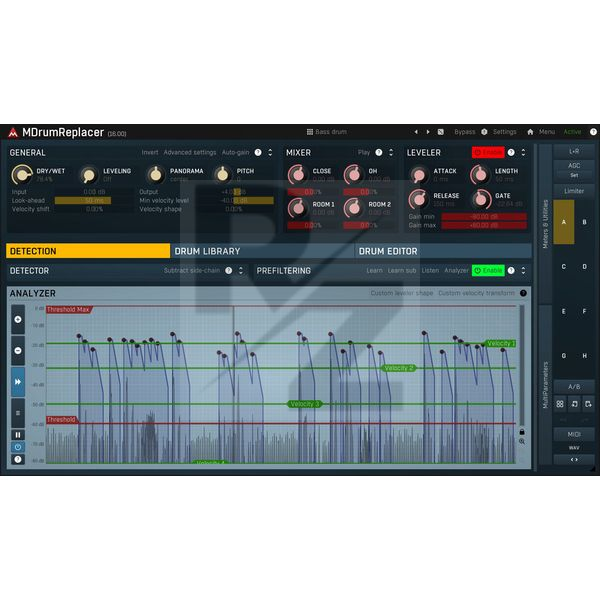Go to the previous preset arrow

pos(416,131)
